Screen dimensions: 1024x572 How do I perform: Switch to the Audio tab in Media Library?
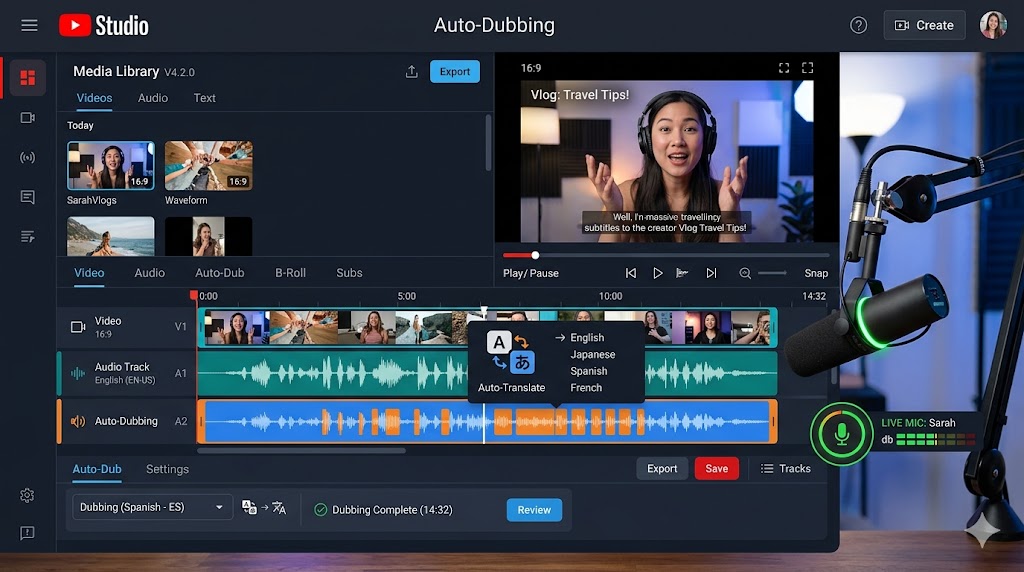pos(153,98)
